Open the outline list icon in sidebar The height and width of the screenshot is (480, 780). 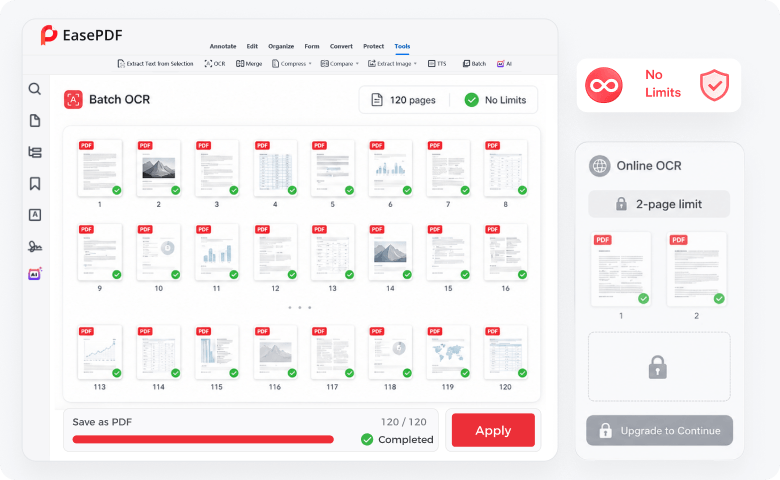click(35, 152)
